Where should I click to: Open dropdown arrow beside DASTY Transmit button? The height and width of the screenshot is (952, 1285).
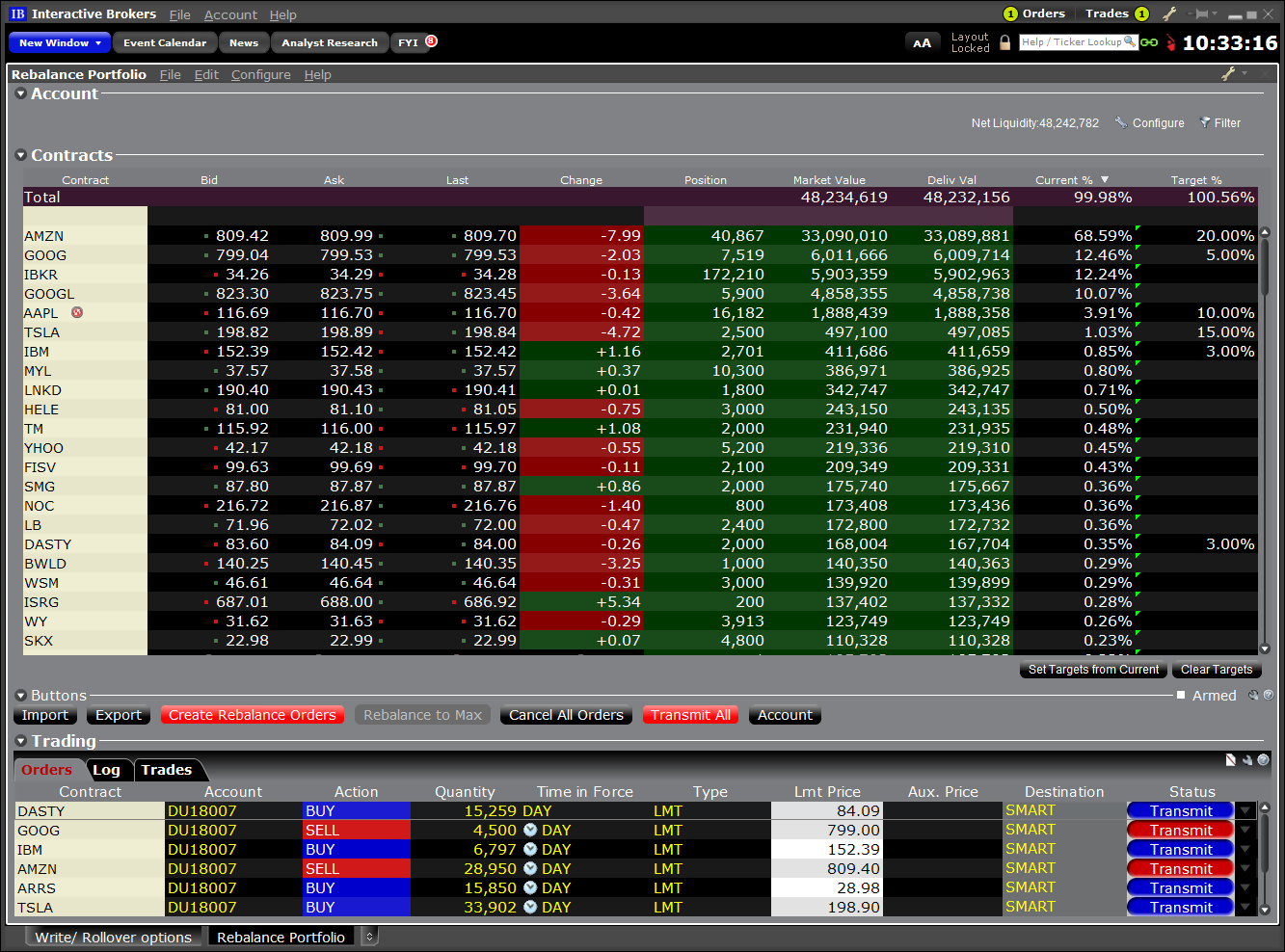[x=1245, y=811]
